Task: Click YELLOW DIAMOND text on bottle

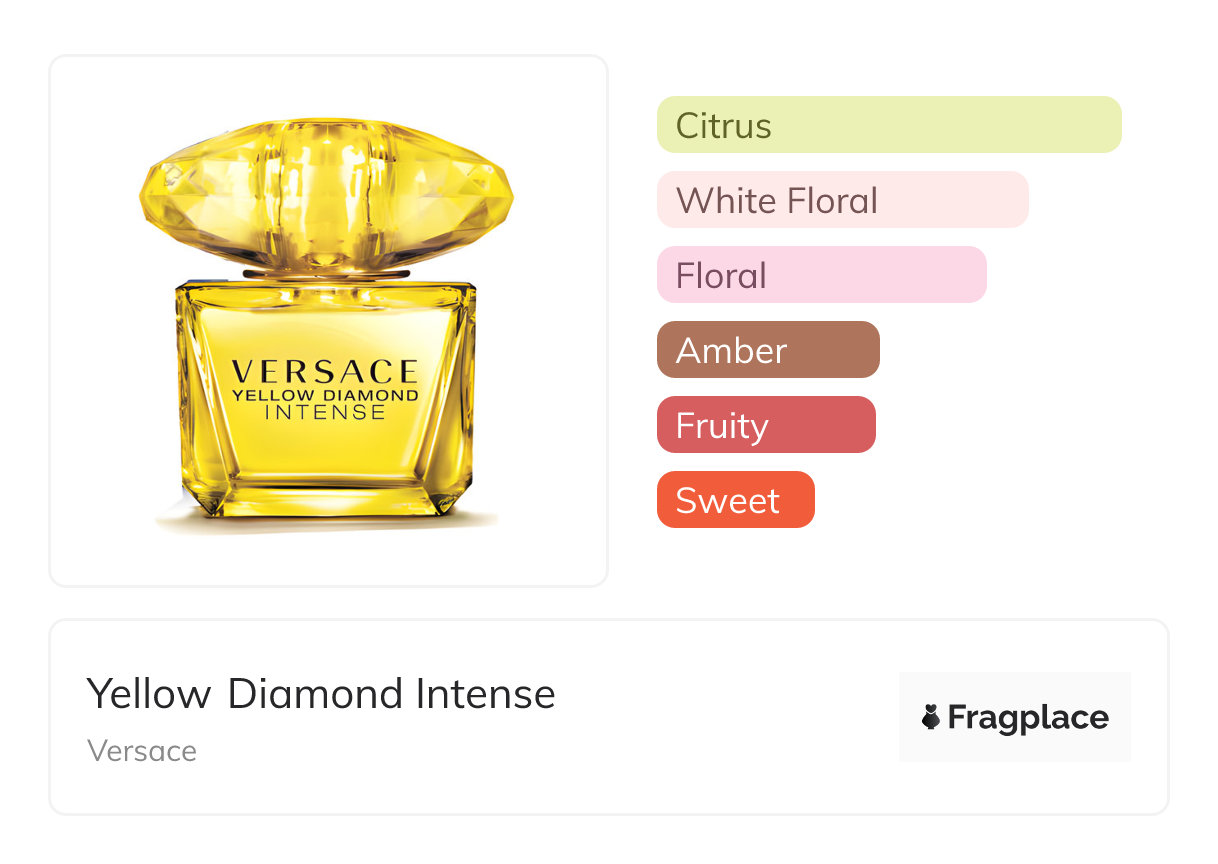Action: (325, 396)
